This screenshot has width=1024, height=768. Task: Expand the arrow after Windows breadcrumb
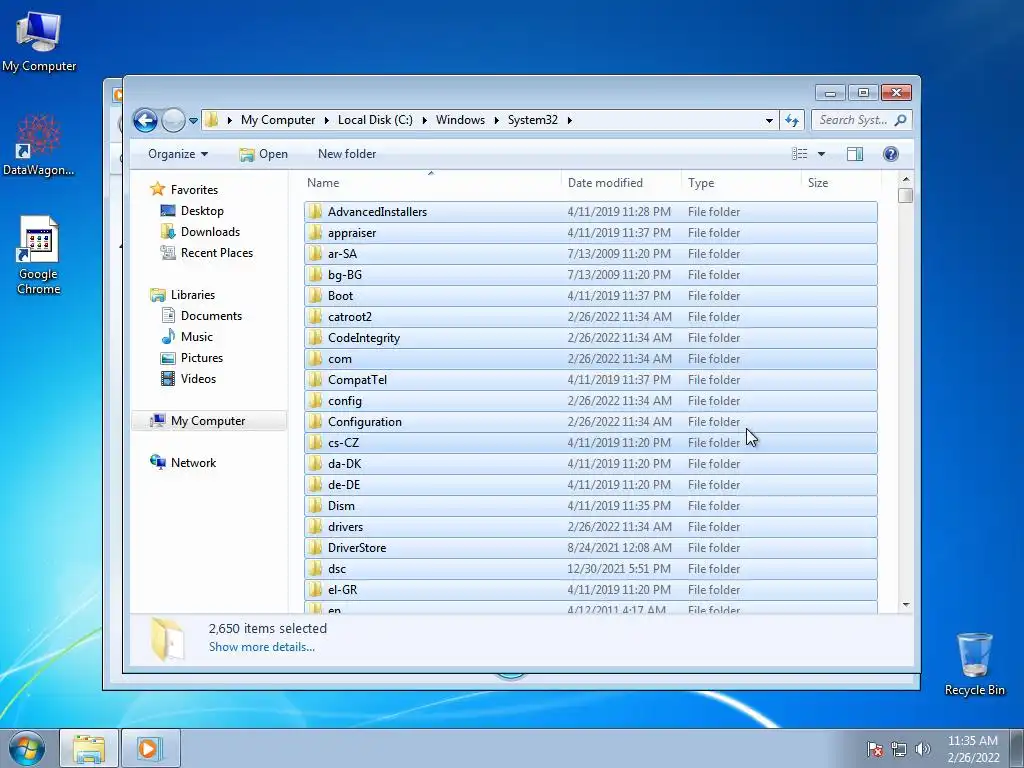point(496,120)
